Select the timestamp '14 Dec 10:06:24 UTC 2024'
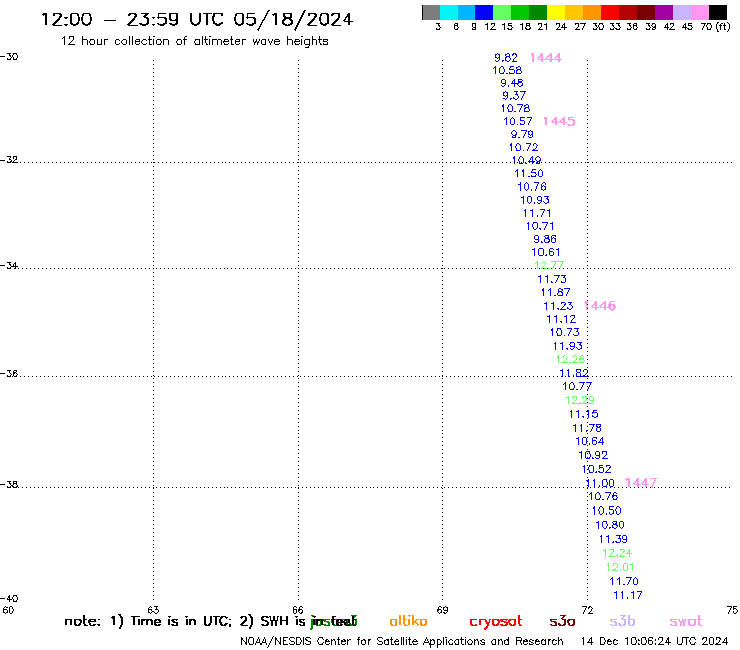The width and height of the screenshot is (740, 650). coord(655,642)
